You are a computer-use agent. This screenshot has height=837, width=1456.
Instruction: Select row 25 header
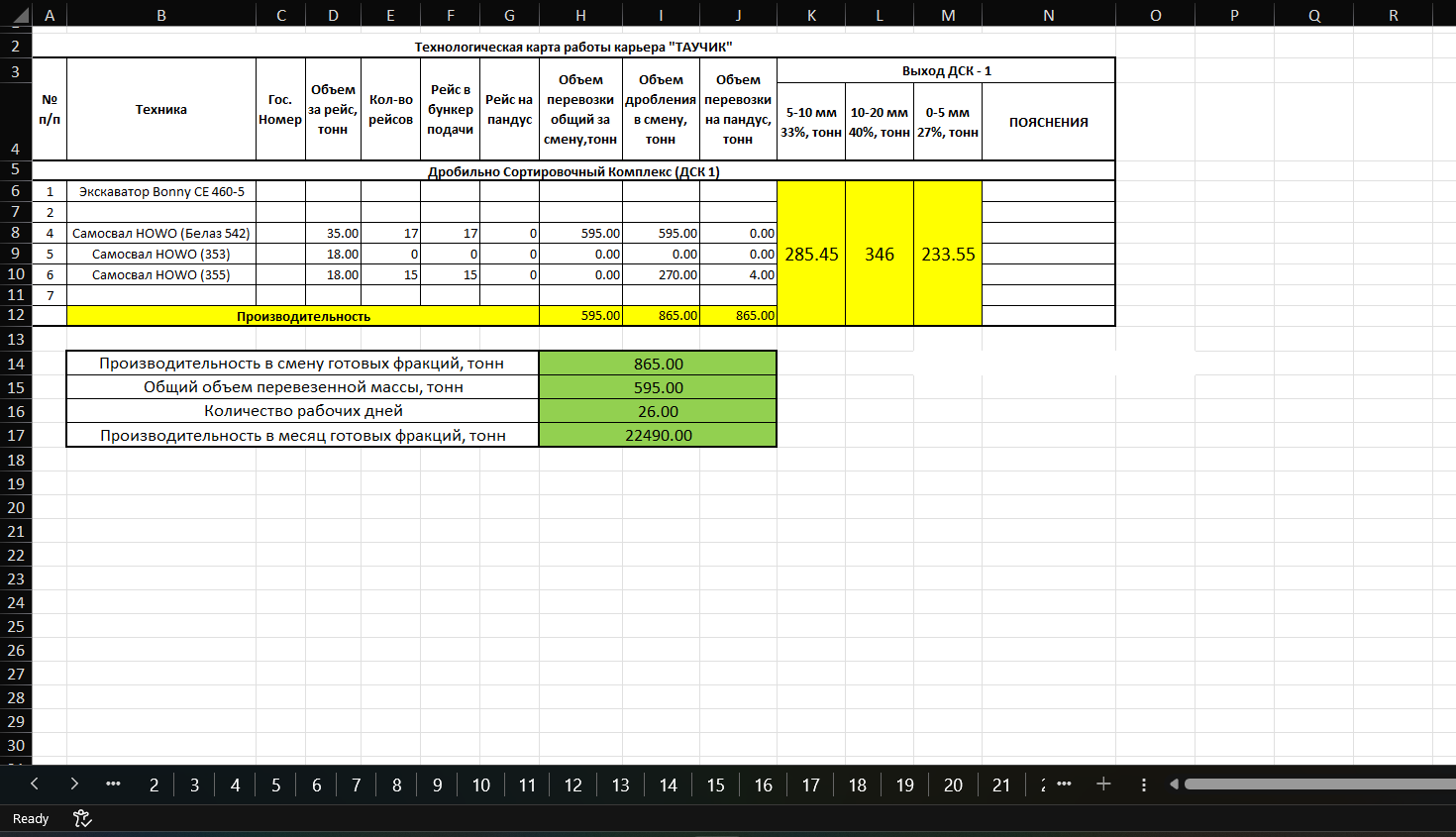point(16,626)
